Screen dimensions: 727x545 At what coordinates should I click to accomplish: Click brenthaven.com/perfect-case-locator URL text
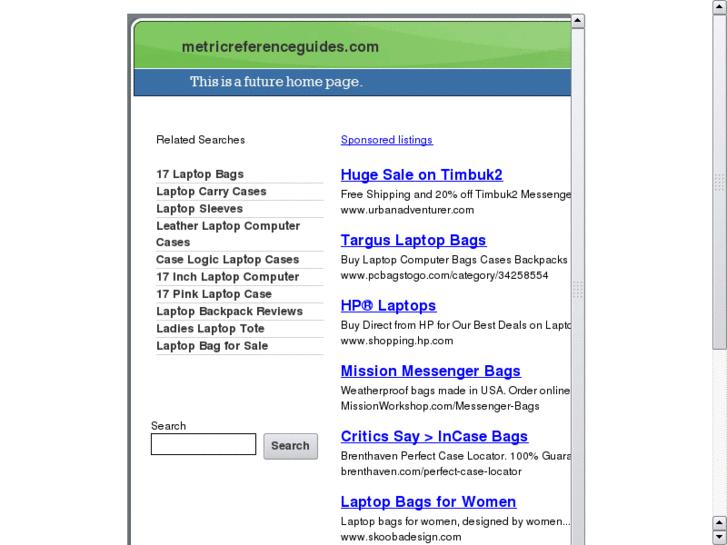point(431,471)
